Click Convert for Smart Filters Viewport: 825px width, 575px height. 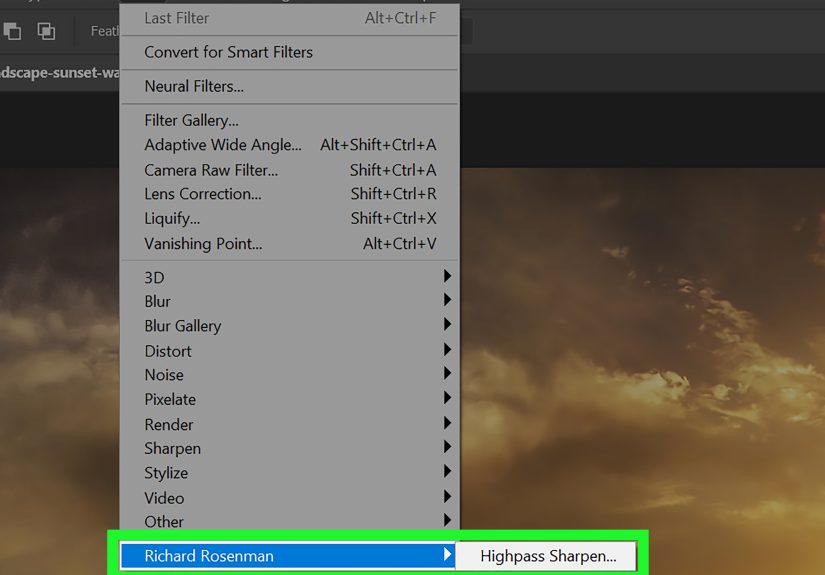(x=289, y=52)
